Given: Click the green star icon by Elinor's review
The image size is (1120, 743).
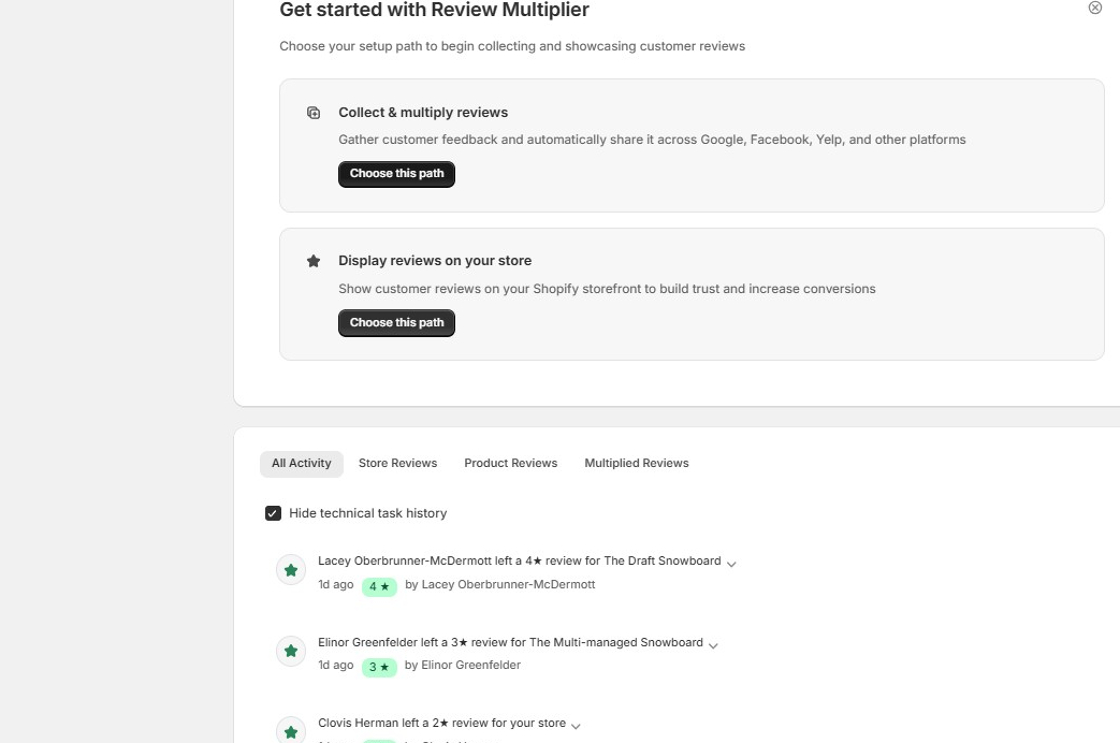Looking at the screenshot, I should (x=290, y=650).
